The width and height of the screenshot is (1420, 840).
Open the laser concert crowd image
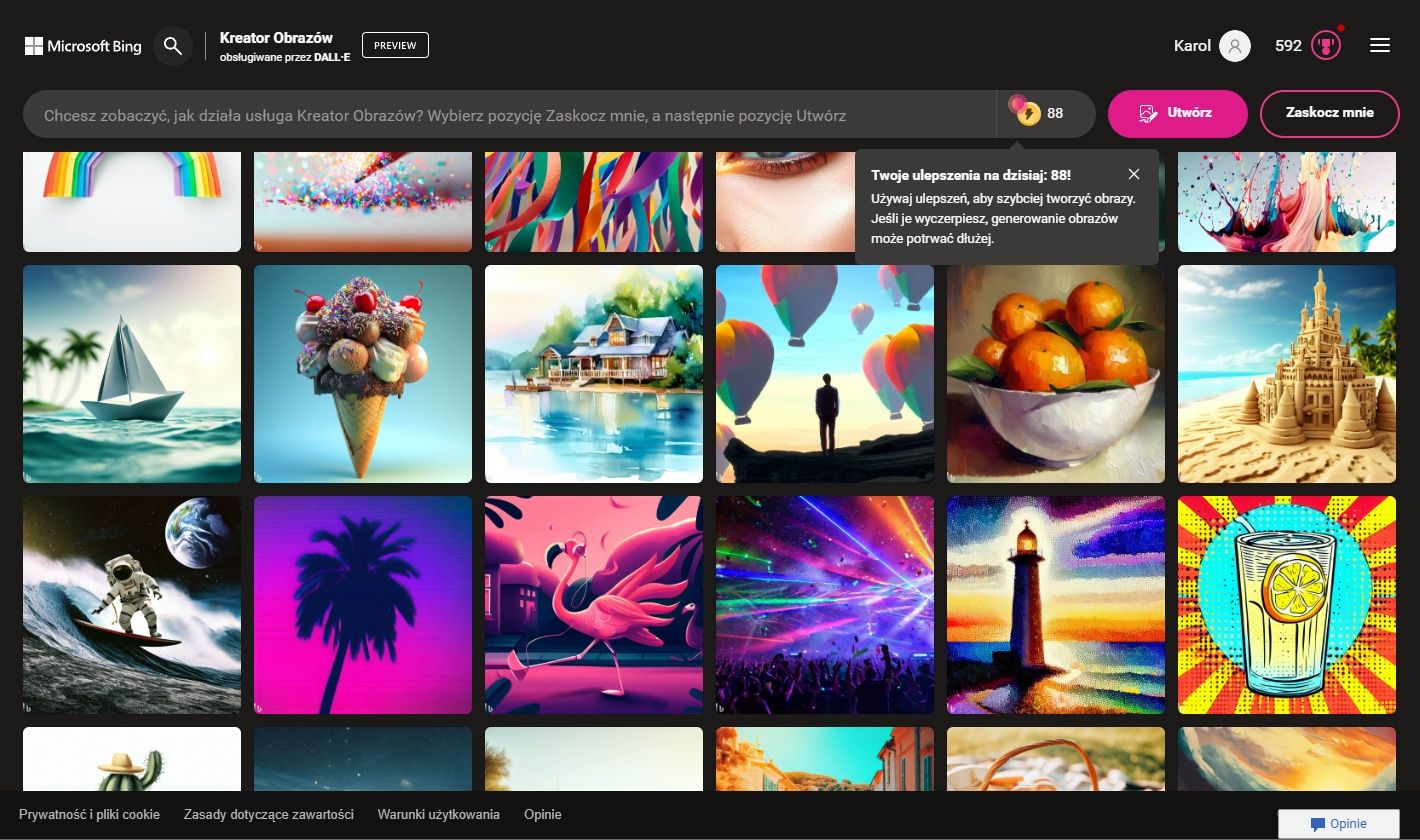[x=825, y=605]
